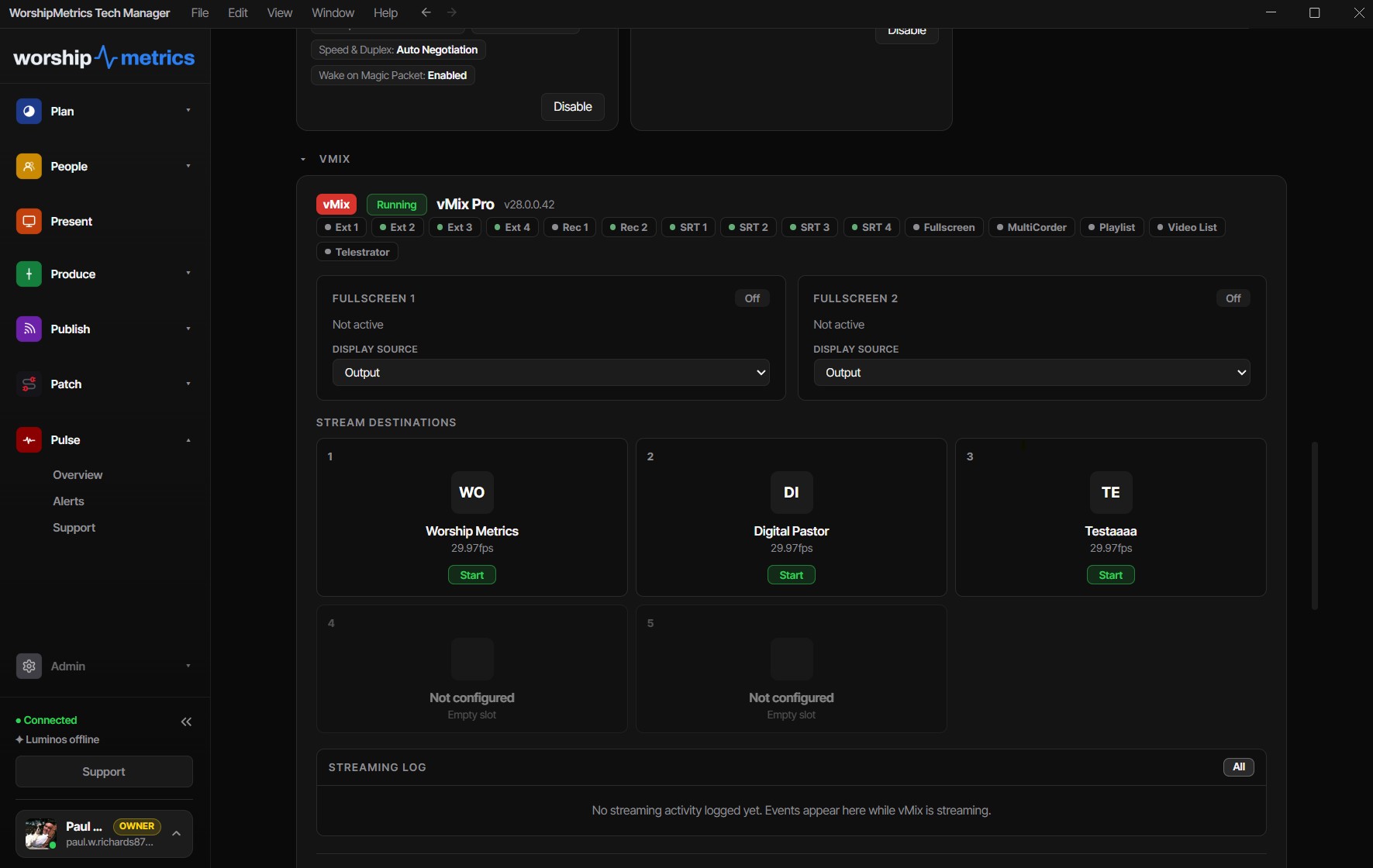Open the Alerts page under Pulse
Image resolution: width=1373 pixels, height=868 pixels.
pyautogui.click(x=68, y=501)
